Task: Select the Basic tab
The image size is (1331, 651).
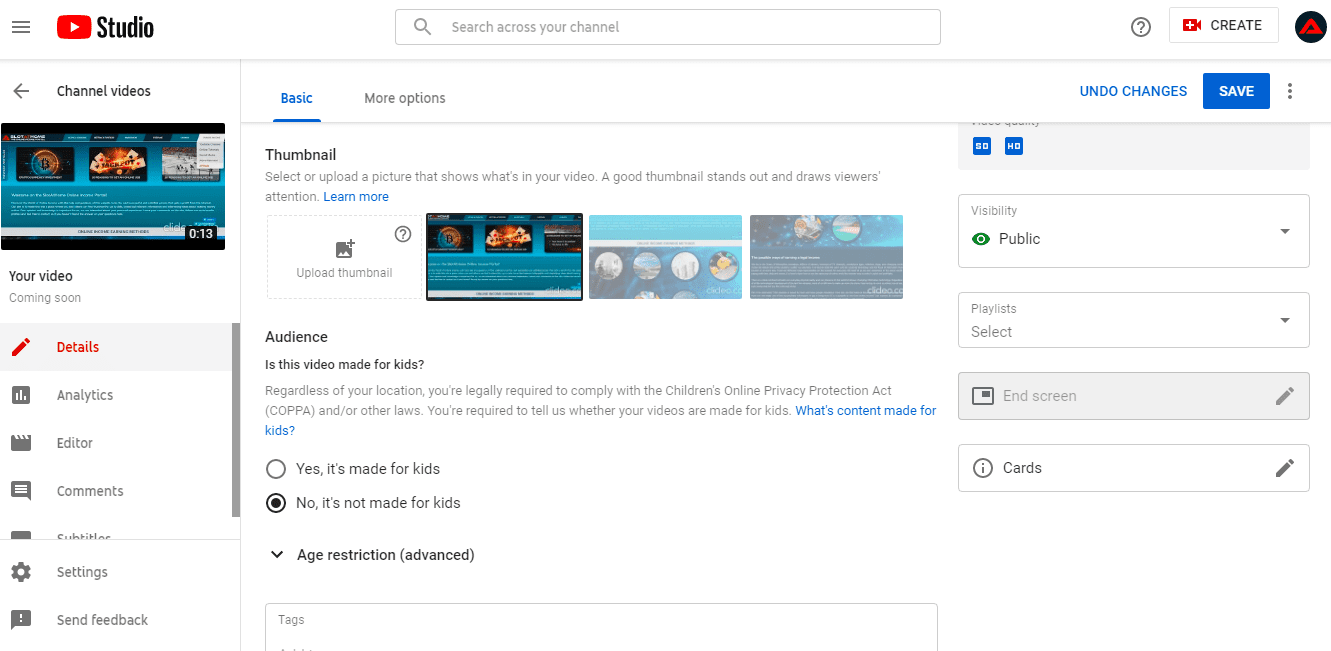Action: click(x=296, y=98)
